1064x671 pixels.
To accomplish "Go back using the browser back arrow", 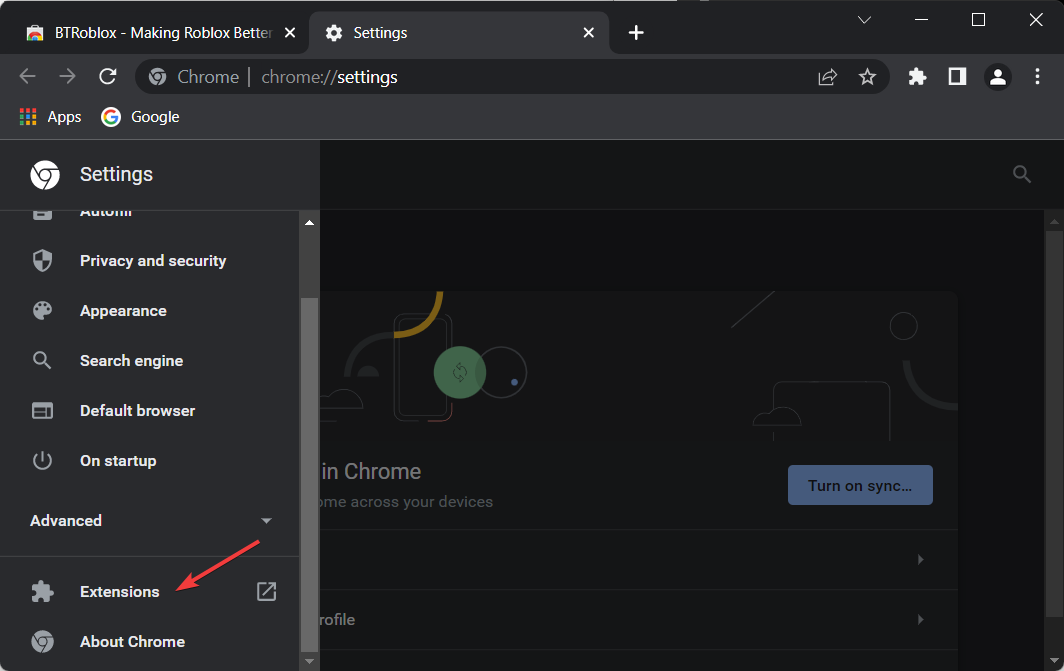I will tap(27, 76).
